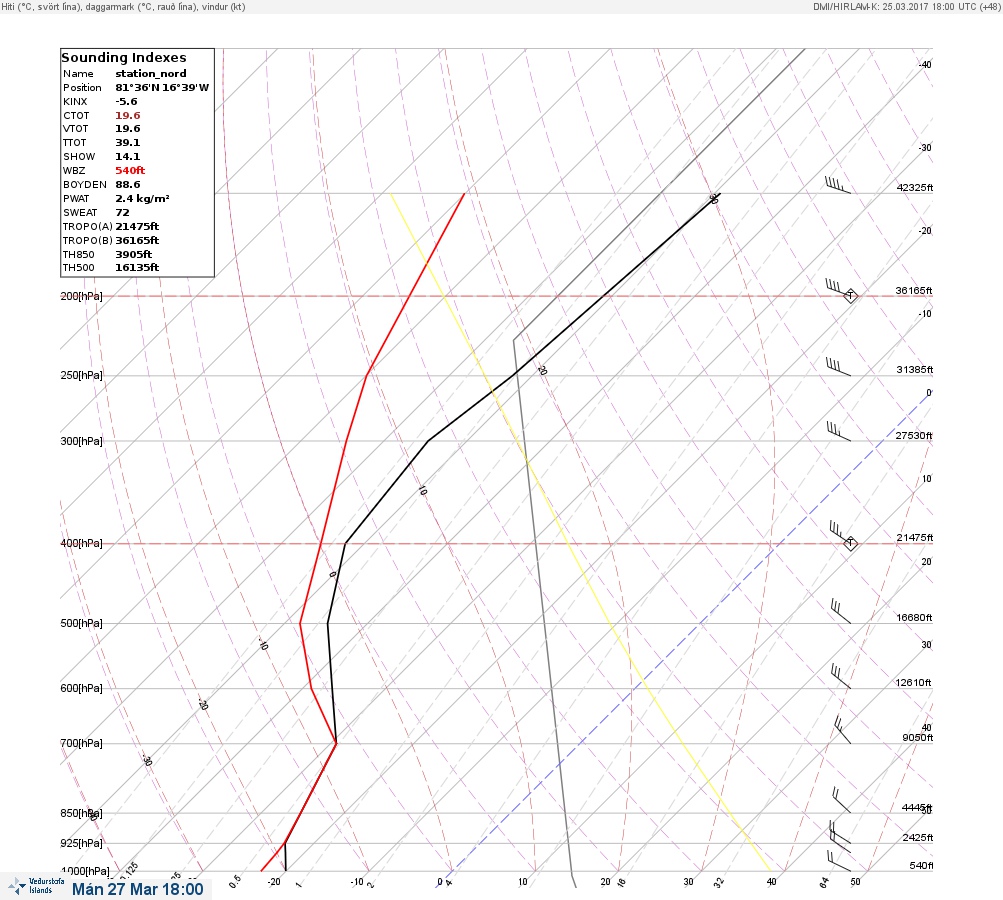Viewport: 1003px width, 900px height.
Task: Click the wind barb at 27530ft
Action: 839,432
